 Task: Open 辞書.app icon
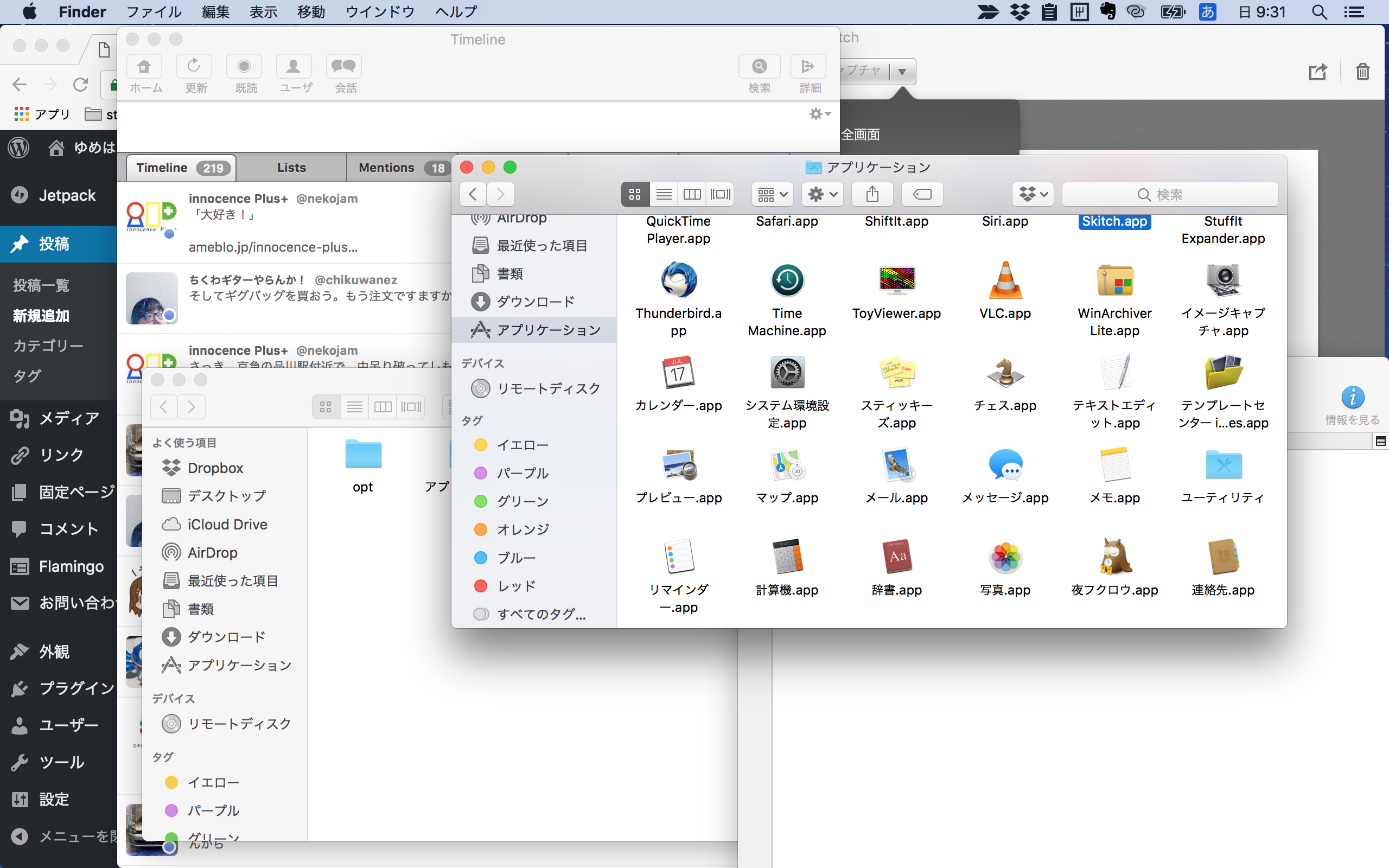click(896, 557)
